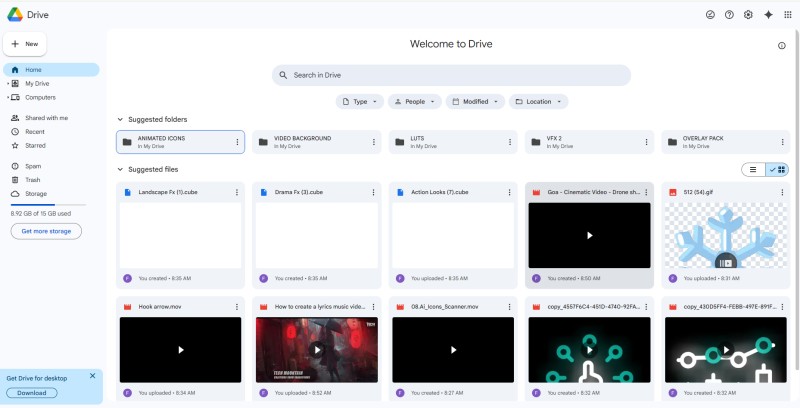Viewport: 800px width, 408px height.
Task: Open the Type filter dropdown
Action: [x=360, y=101]
